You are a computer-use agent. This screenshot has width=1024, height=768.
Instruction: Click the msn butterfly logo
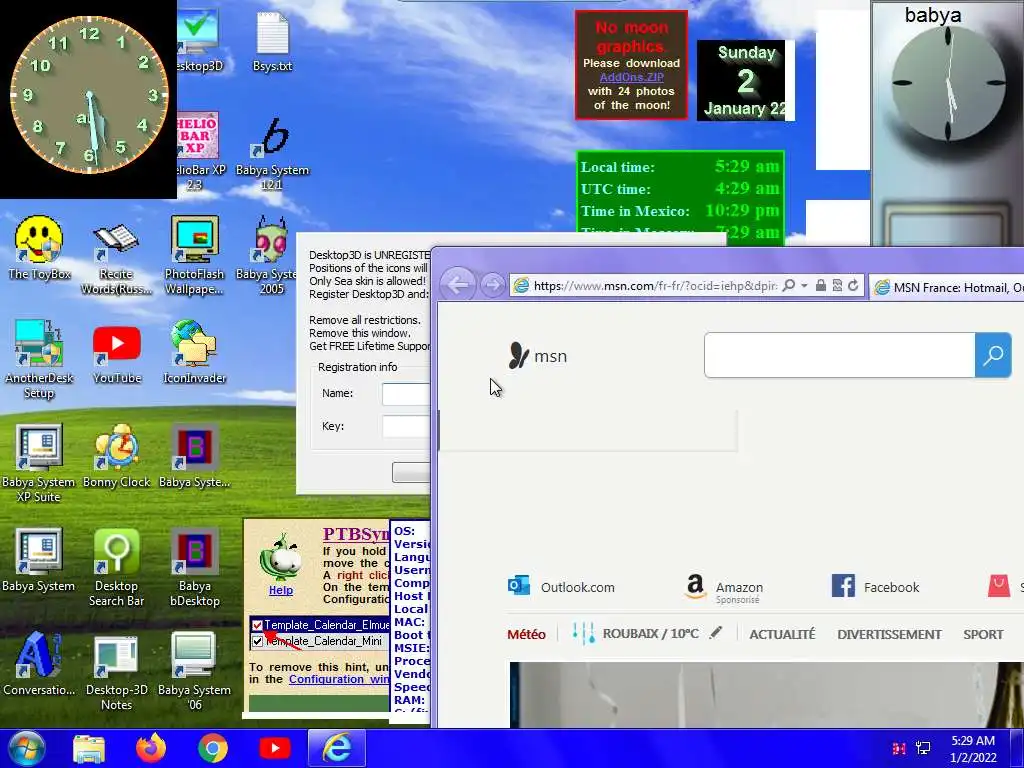[x=537, y=356]
